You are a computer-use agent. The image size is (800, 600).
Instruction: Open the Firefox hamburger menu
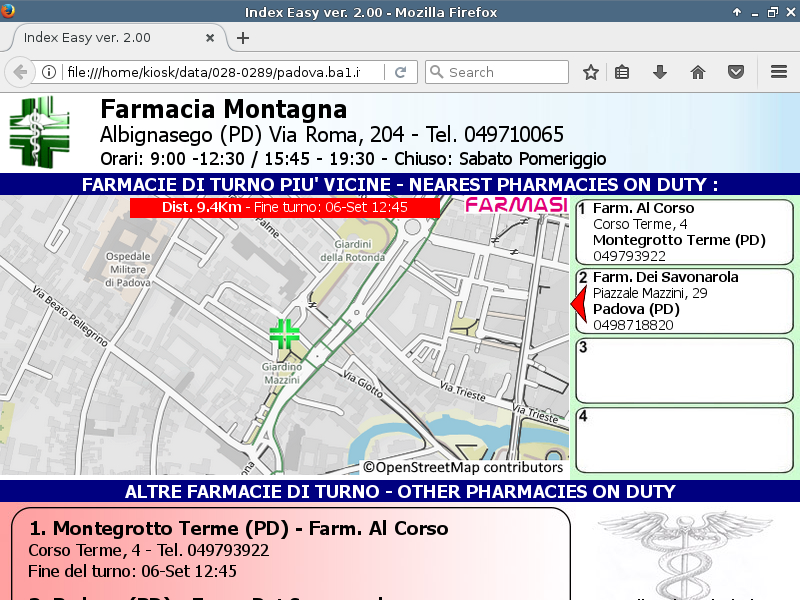point(779,72)
